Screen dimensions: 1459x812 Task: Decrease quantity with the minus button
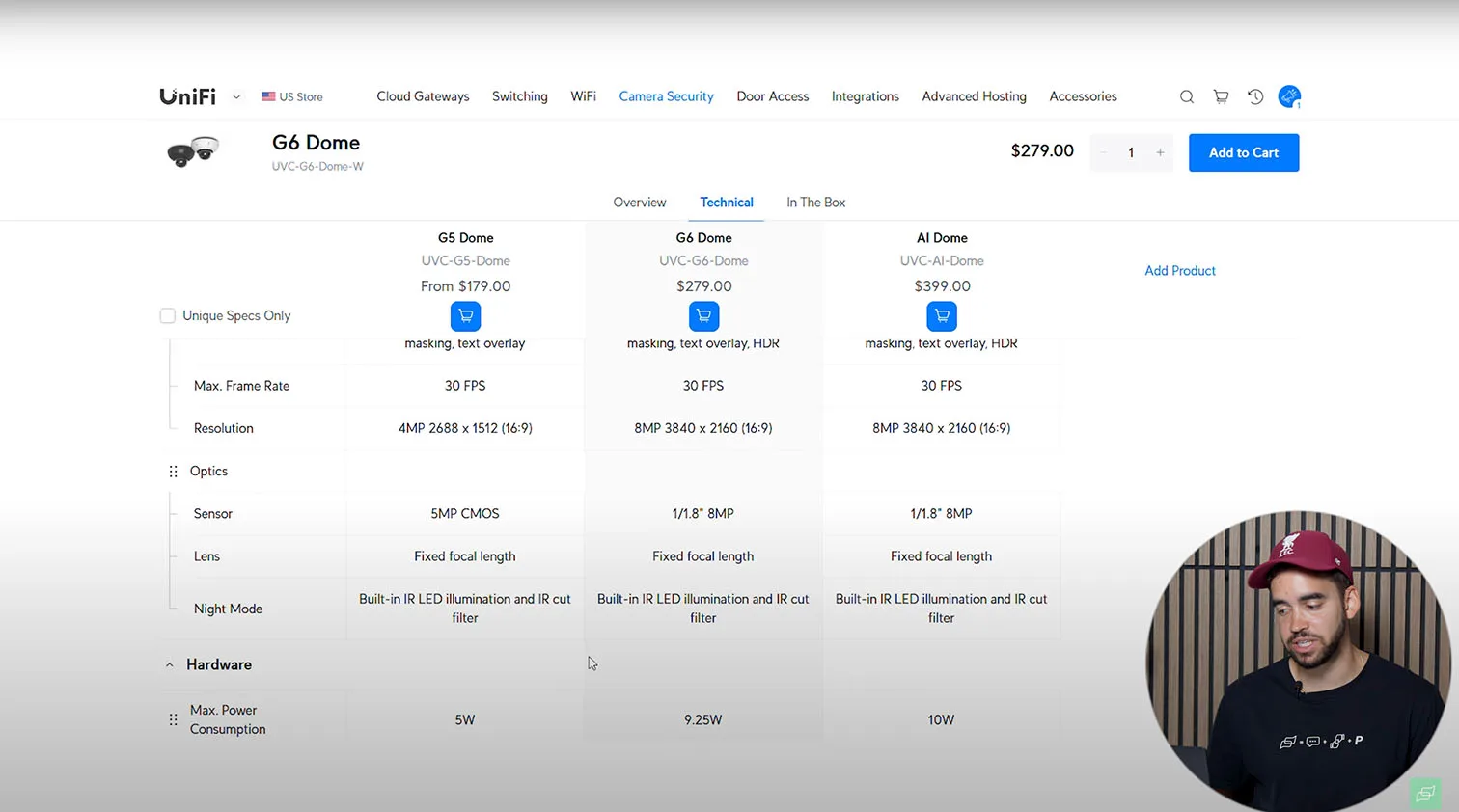1103,152
